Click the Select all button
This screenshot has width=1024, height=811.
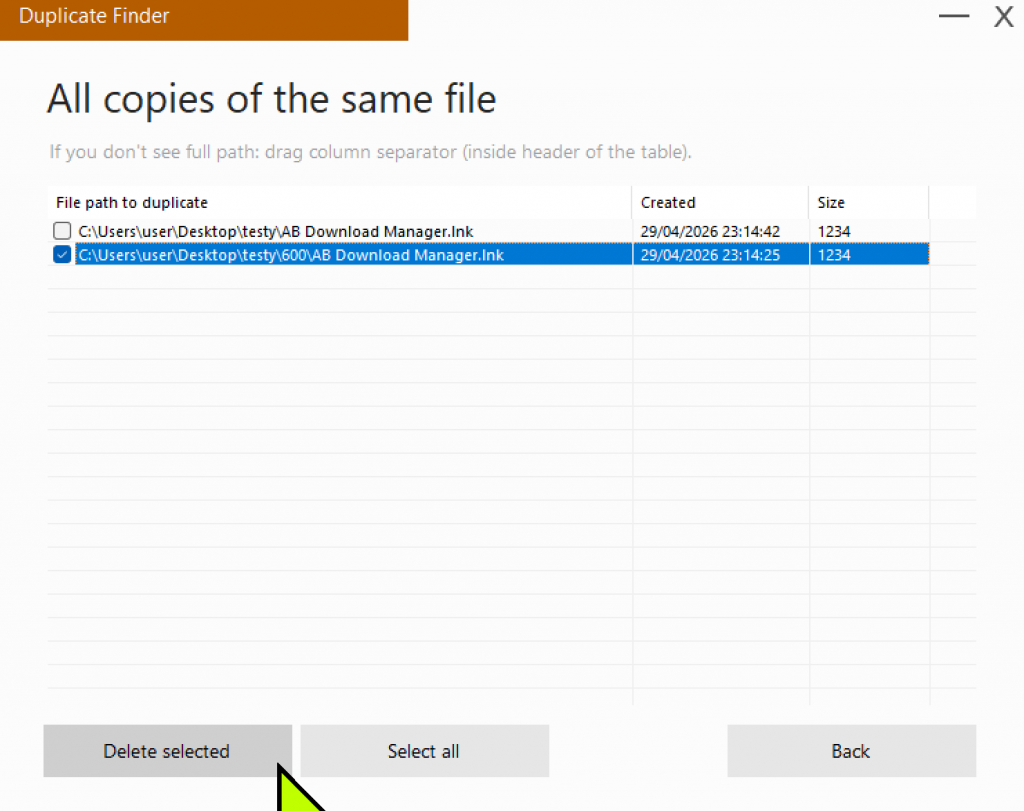(424, 751)
